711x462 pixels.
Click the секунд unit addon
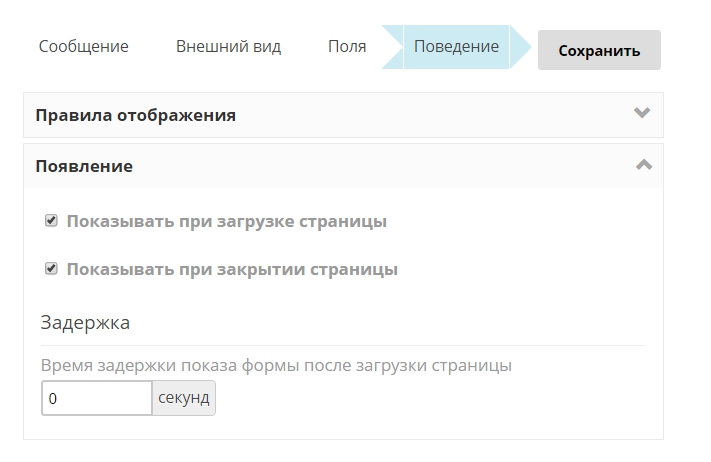(x=183, y=398)
